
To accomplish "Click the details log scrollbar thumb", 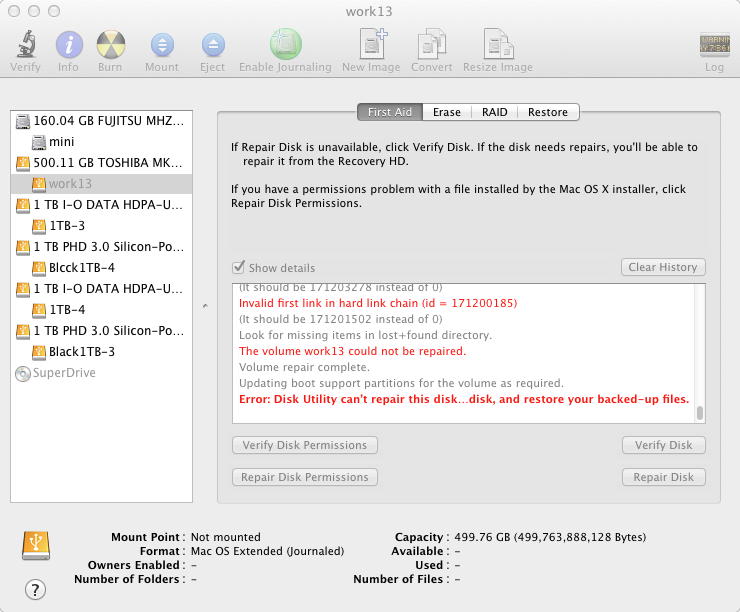I will (700, 413).
